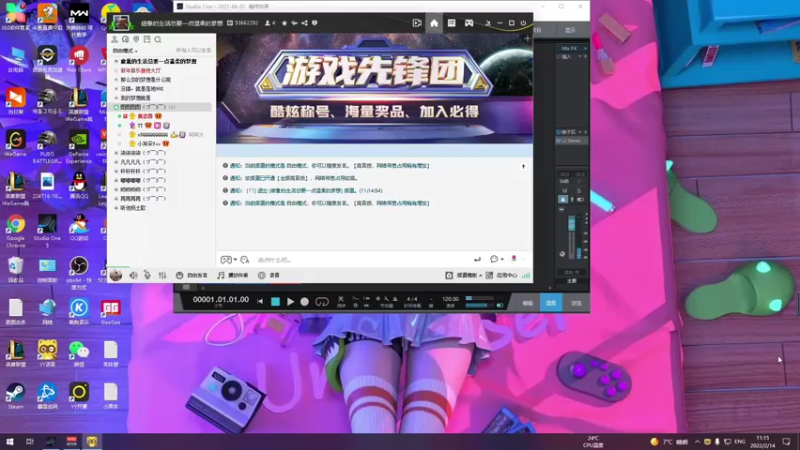Collapse the highlighted channel with 4 members
Viewport: 800px width, 450px height.
click(116, 107)
